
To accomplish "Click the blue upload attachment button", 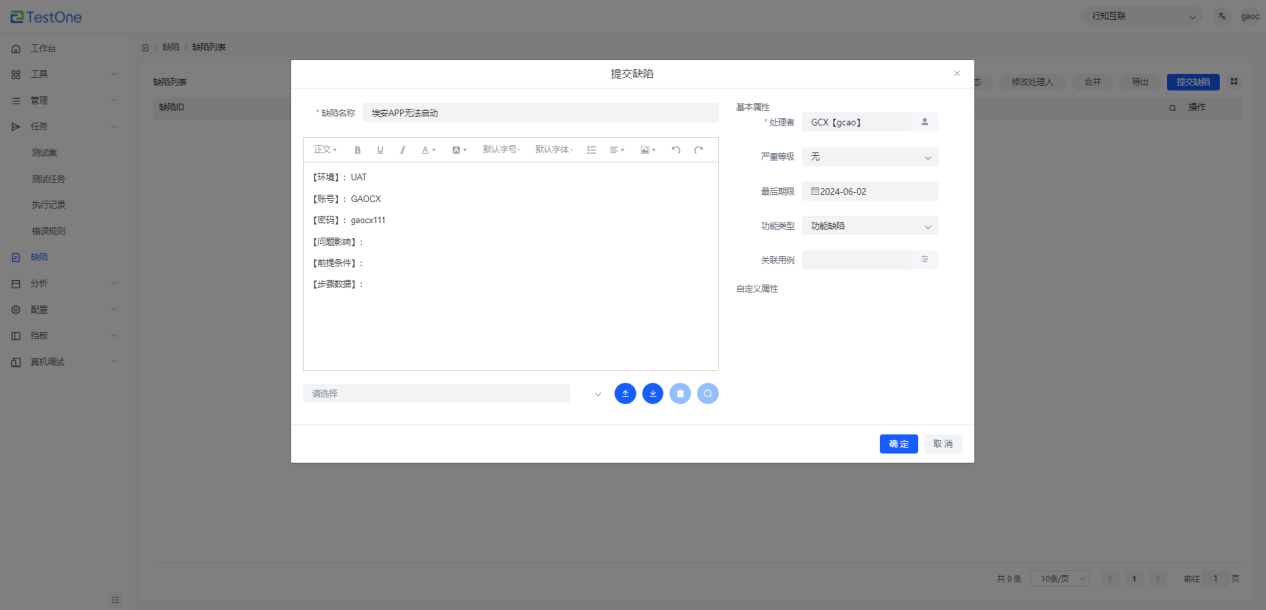I will pos(625,394).
